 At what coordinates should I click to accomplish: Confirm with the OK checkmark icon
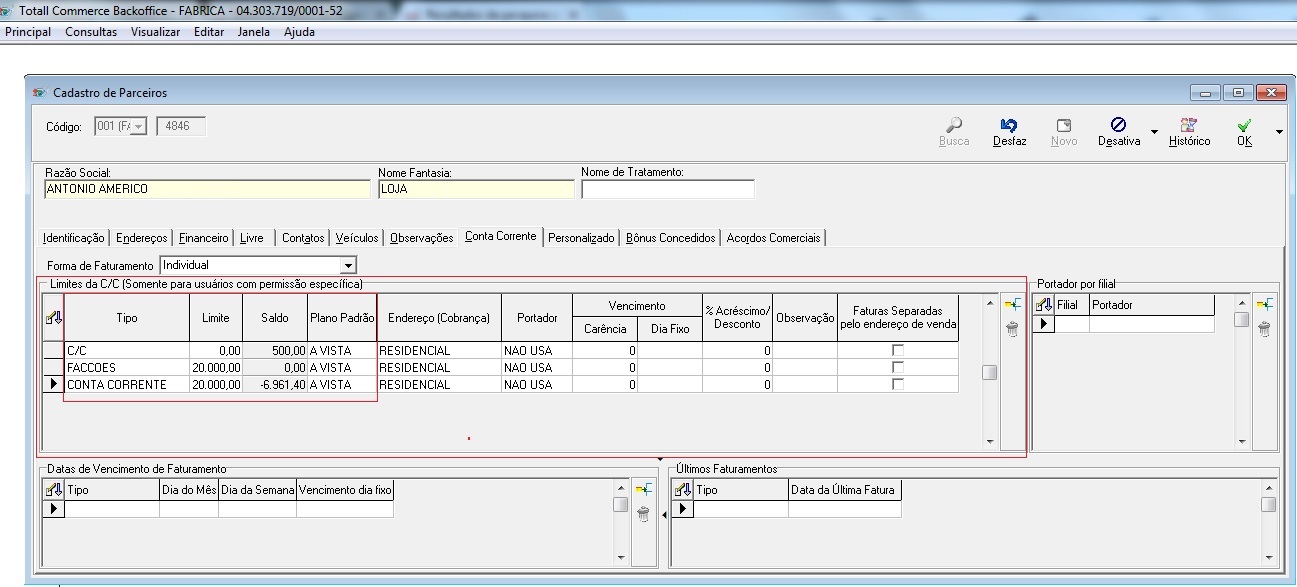click(1244, 125)
